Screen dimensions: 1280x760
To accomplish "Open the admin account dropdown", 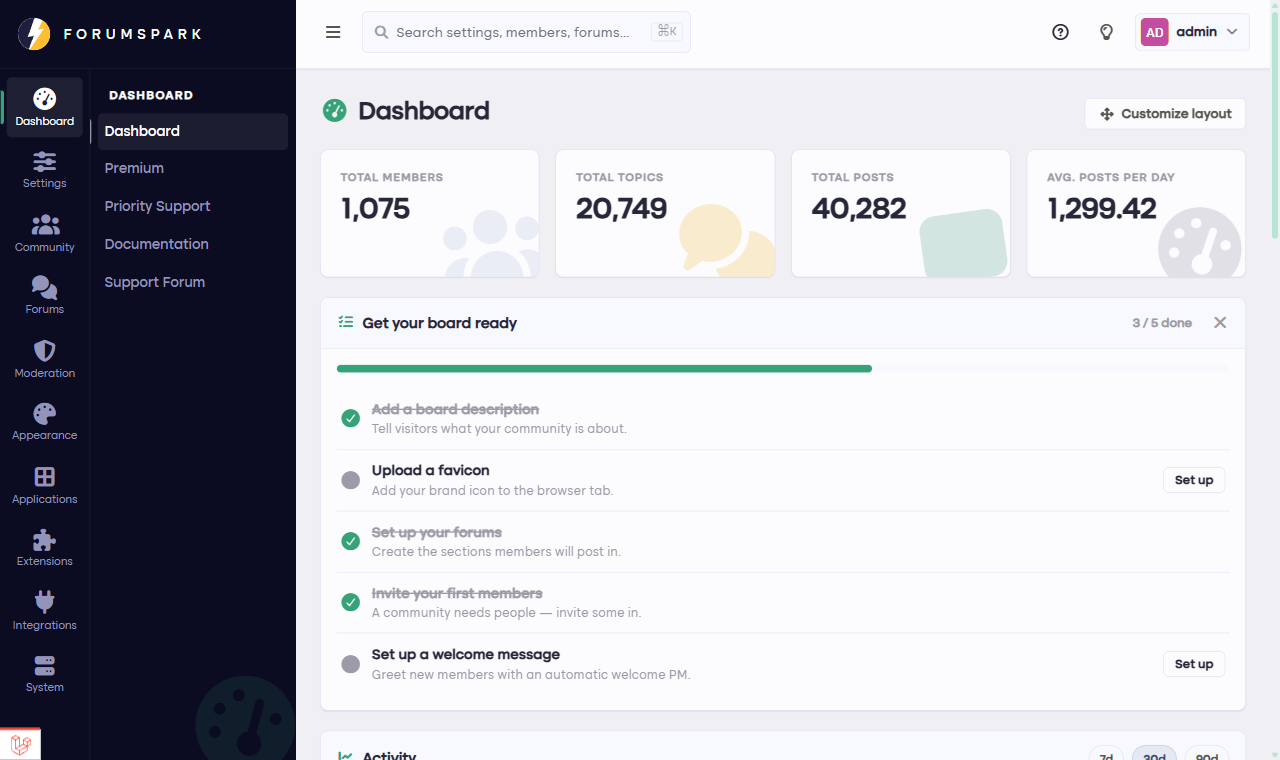I will point(1193,32).
